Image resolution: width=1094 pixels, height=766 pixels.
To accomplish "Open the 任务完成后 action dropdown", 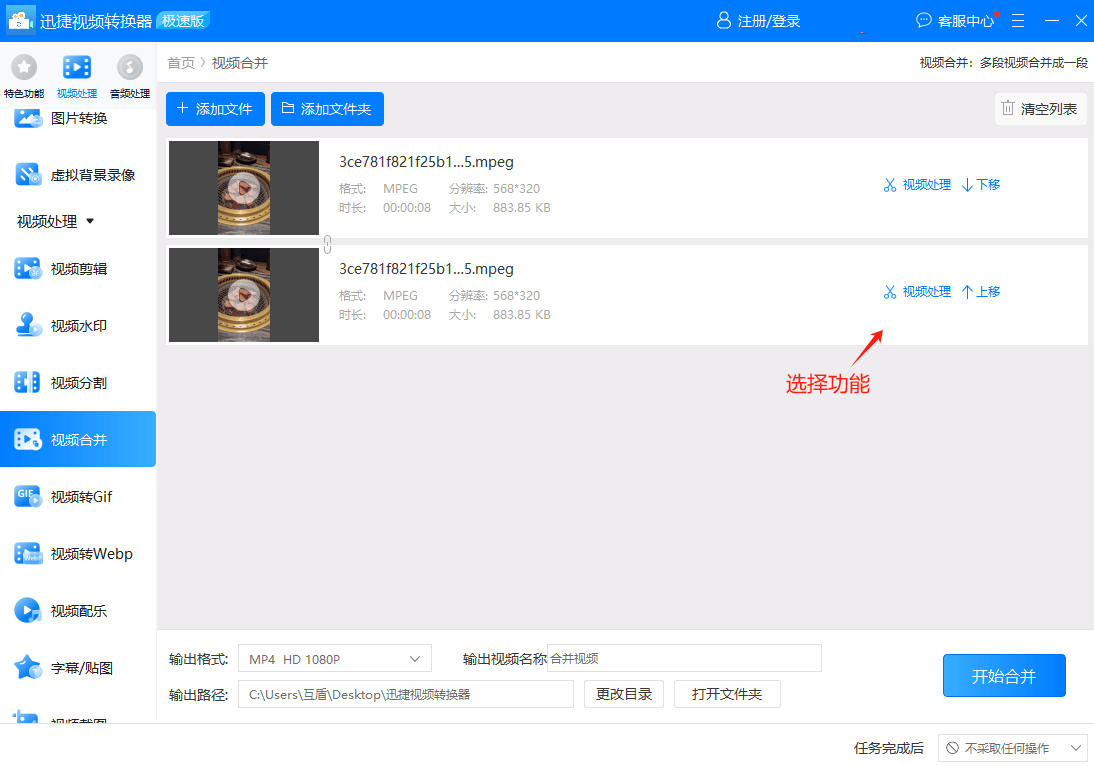I will point(1012,748).
